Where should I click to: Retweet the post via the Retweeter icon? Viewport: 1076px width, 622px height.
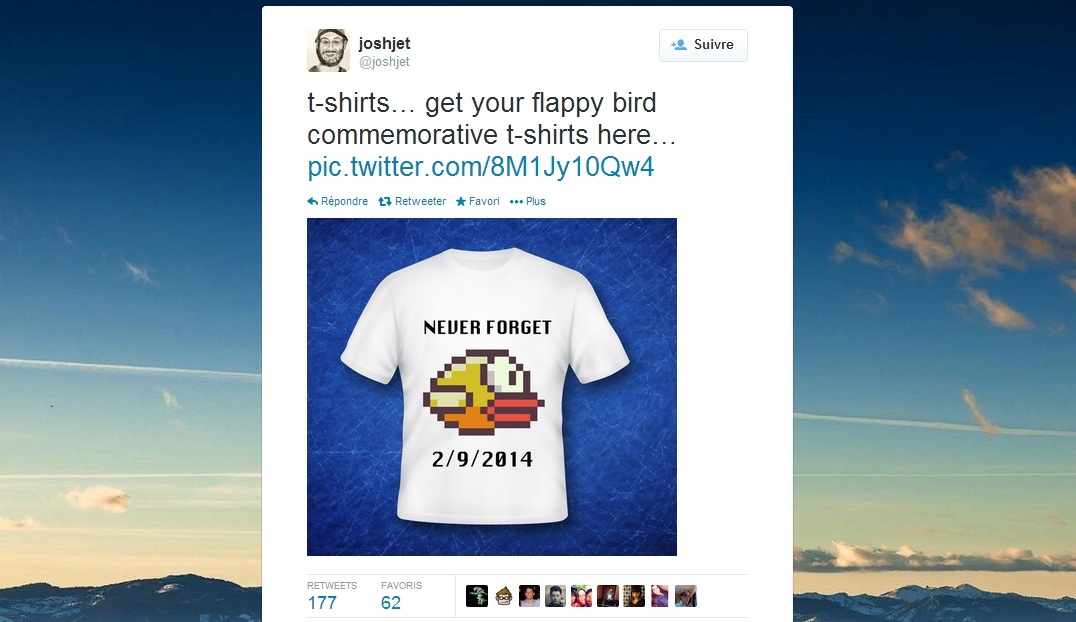click(385, 201)
